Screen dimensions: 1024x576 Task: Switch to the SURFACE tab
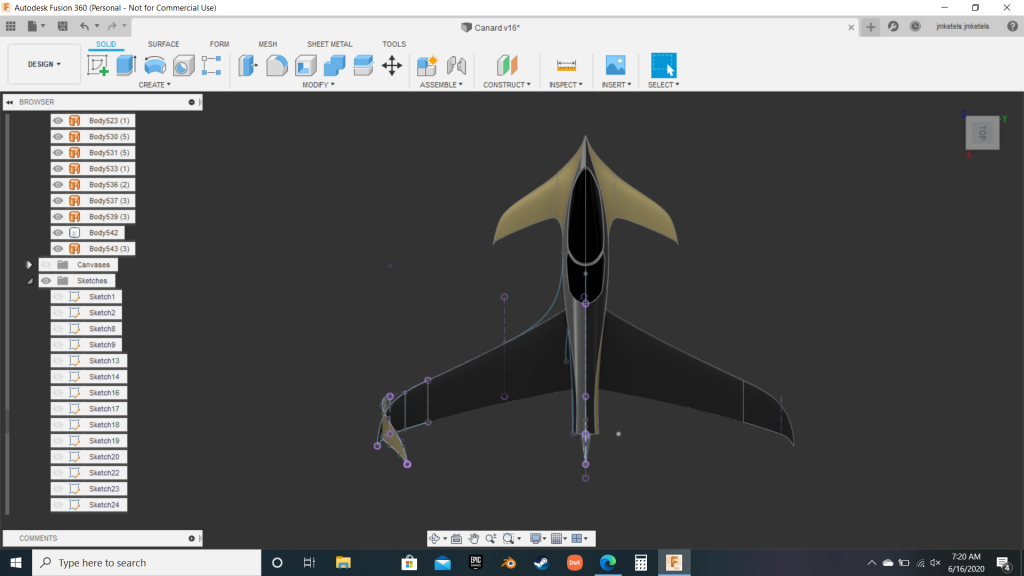(x=163, y=44)
